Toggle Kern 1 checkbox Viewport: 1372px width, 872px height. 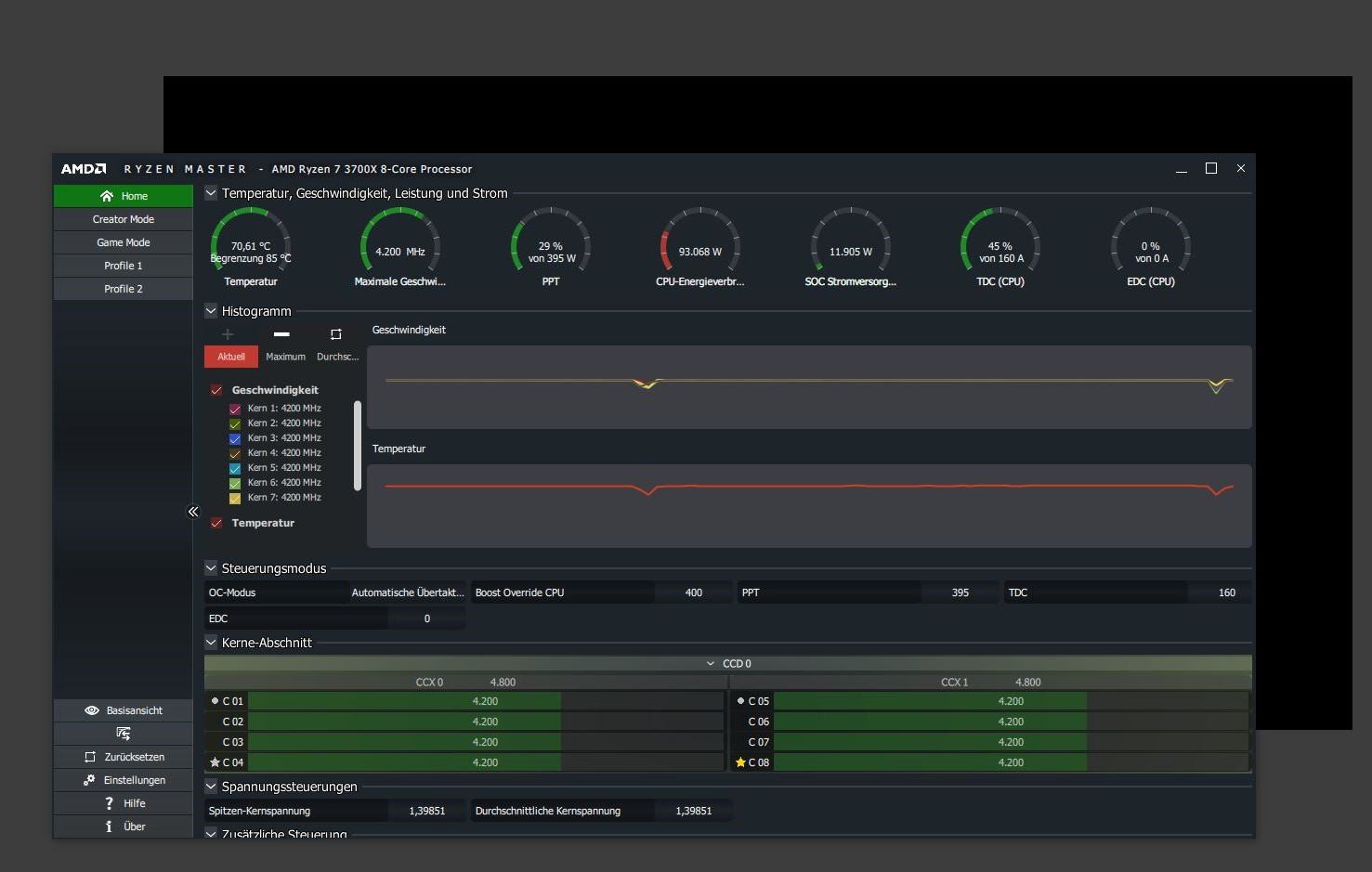point(235,409)
